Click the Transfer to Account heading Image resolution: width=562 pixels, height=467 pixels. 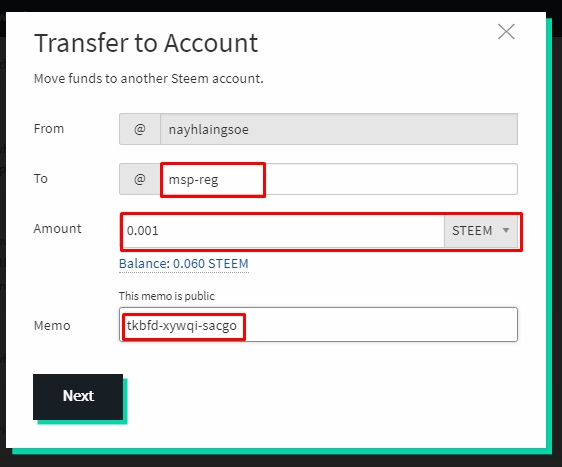[146, 43]
